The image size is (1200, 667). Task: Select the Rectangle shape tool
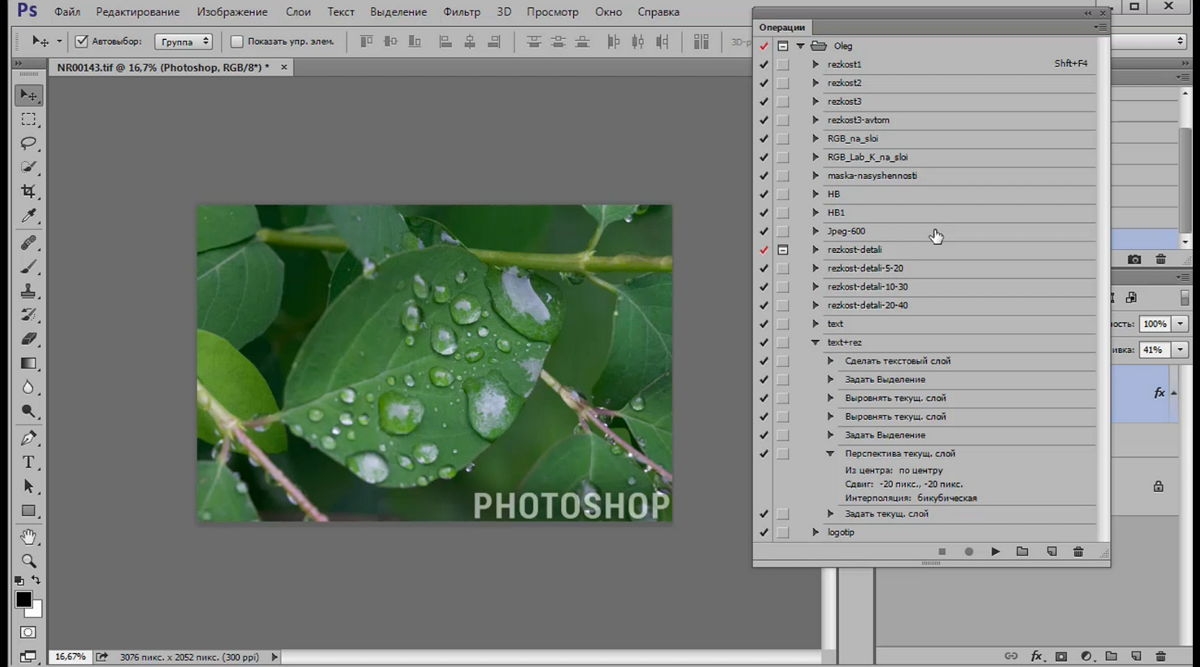pyautogui.click(x=29, y=509)
